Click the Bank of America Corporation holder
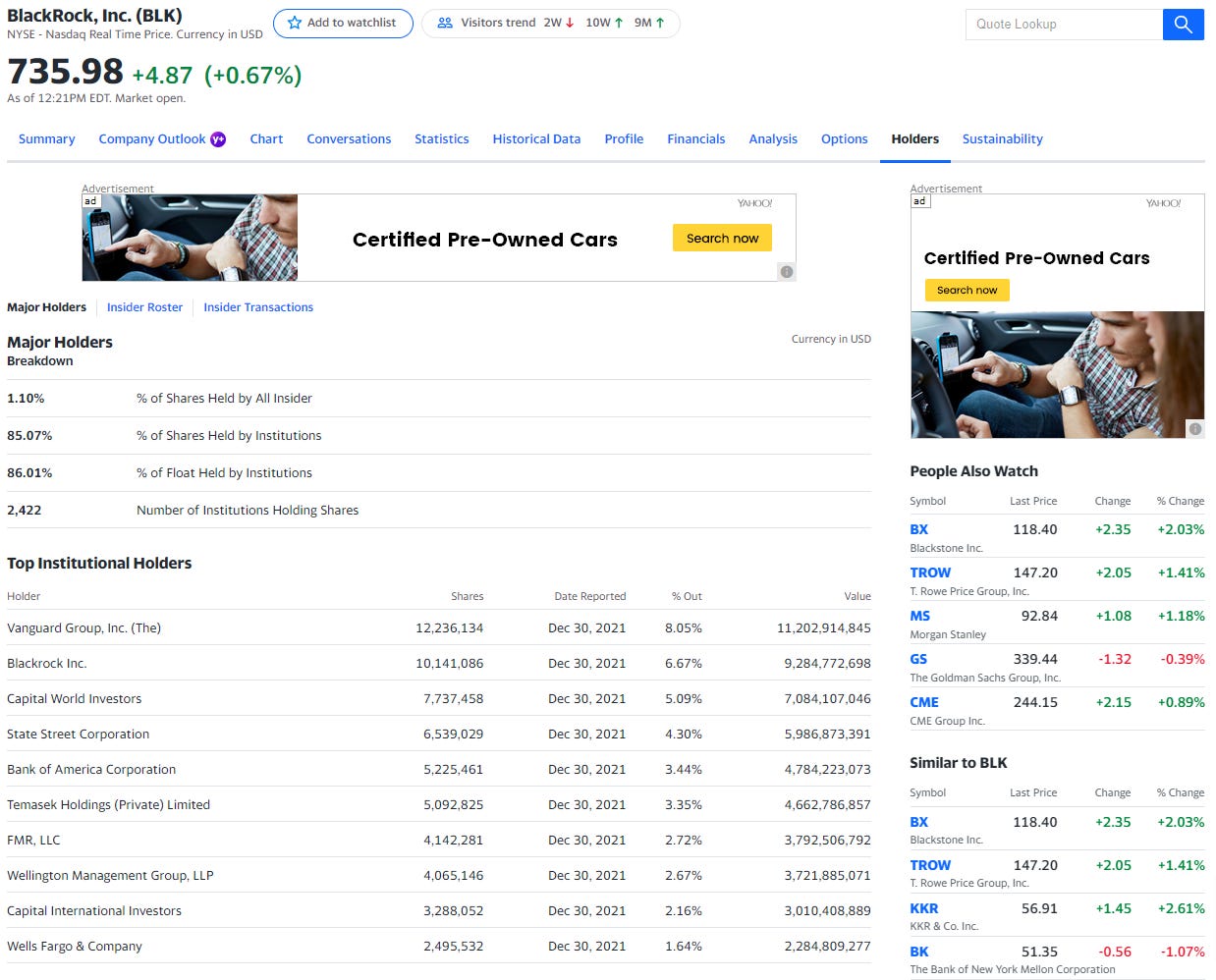 pos(91,769)
